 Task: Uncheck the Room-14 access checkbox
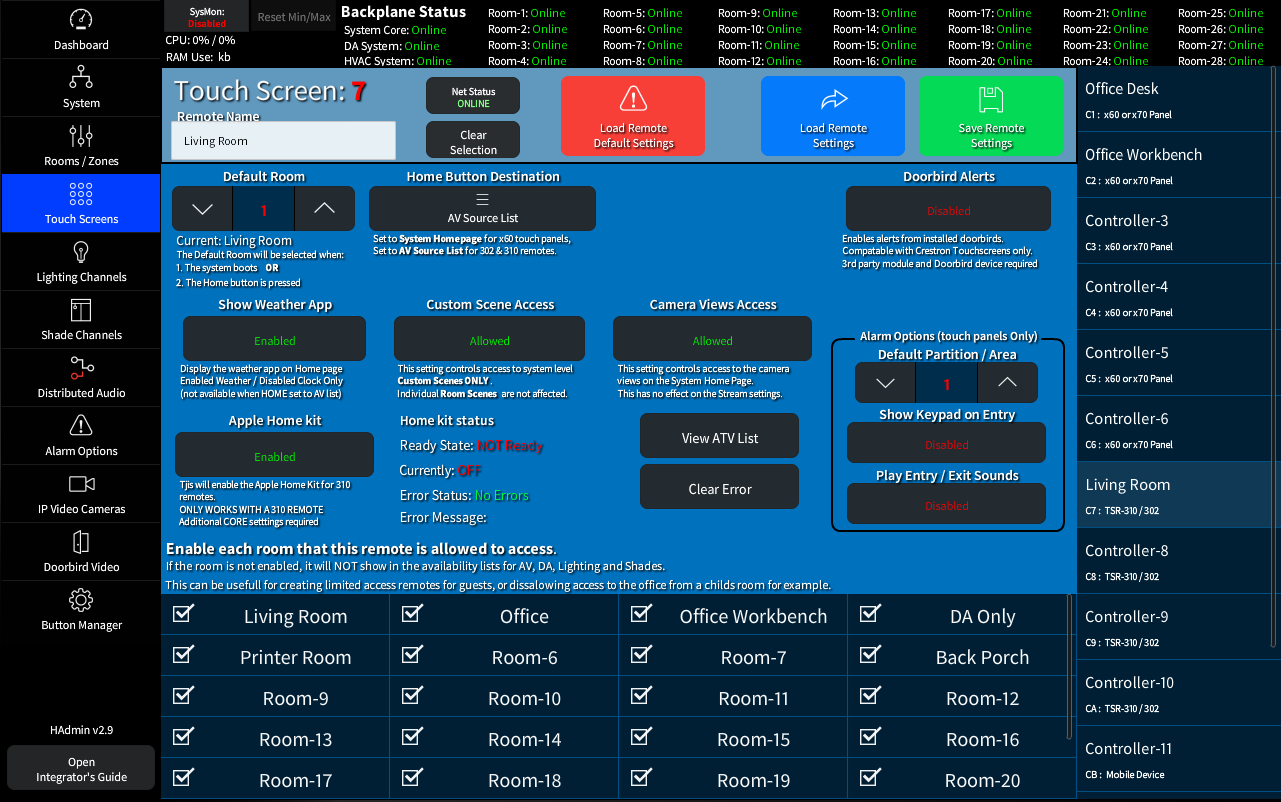click(412, 737)
